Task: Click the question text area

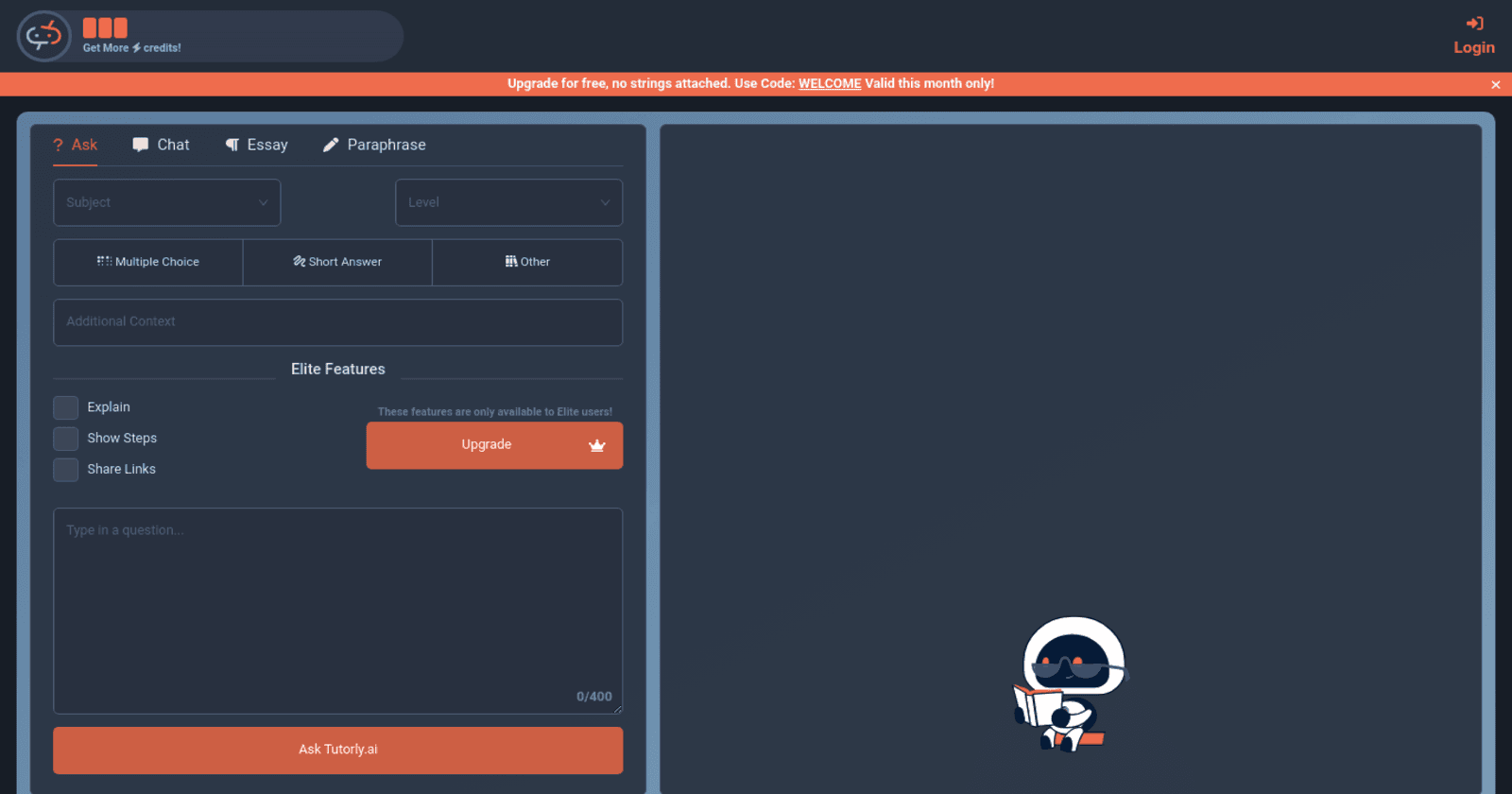Action: click(x=338, y=611)
